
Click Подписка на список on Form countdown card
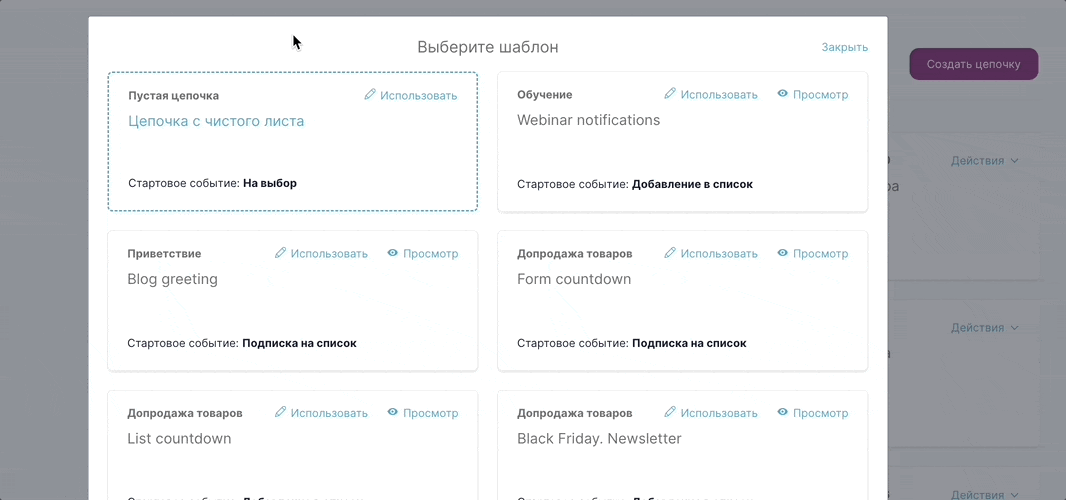point(689,344)
